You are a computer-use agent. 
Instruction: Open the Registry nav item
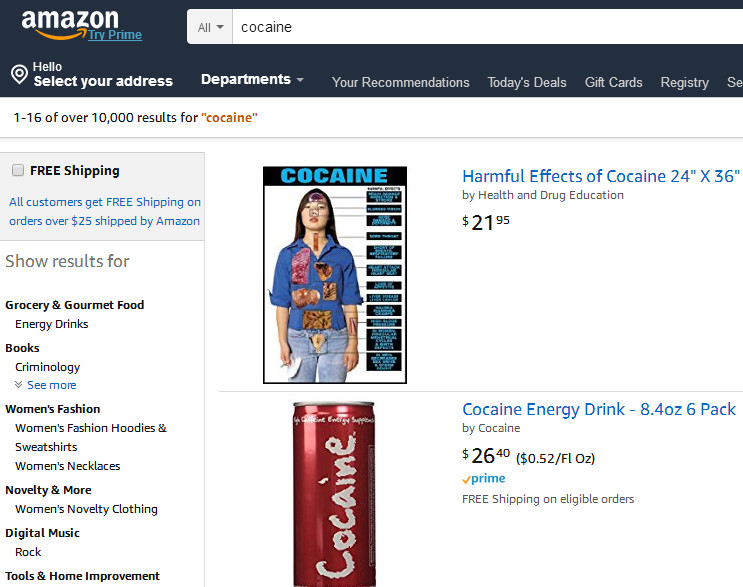684,82
